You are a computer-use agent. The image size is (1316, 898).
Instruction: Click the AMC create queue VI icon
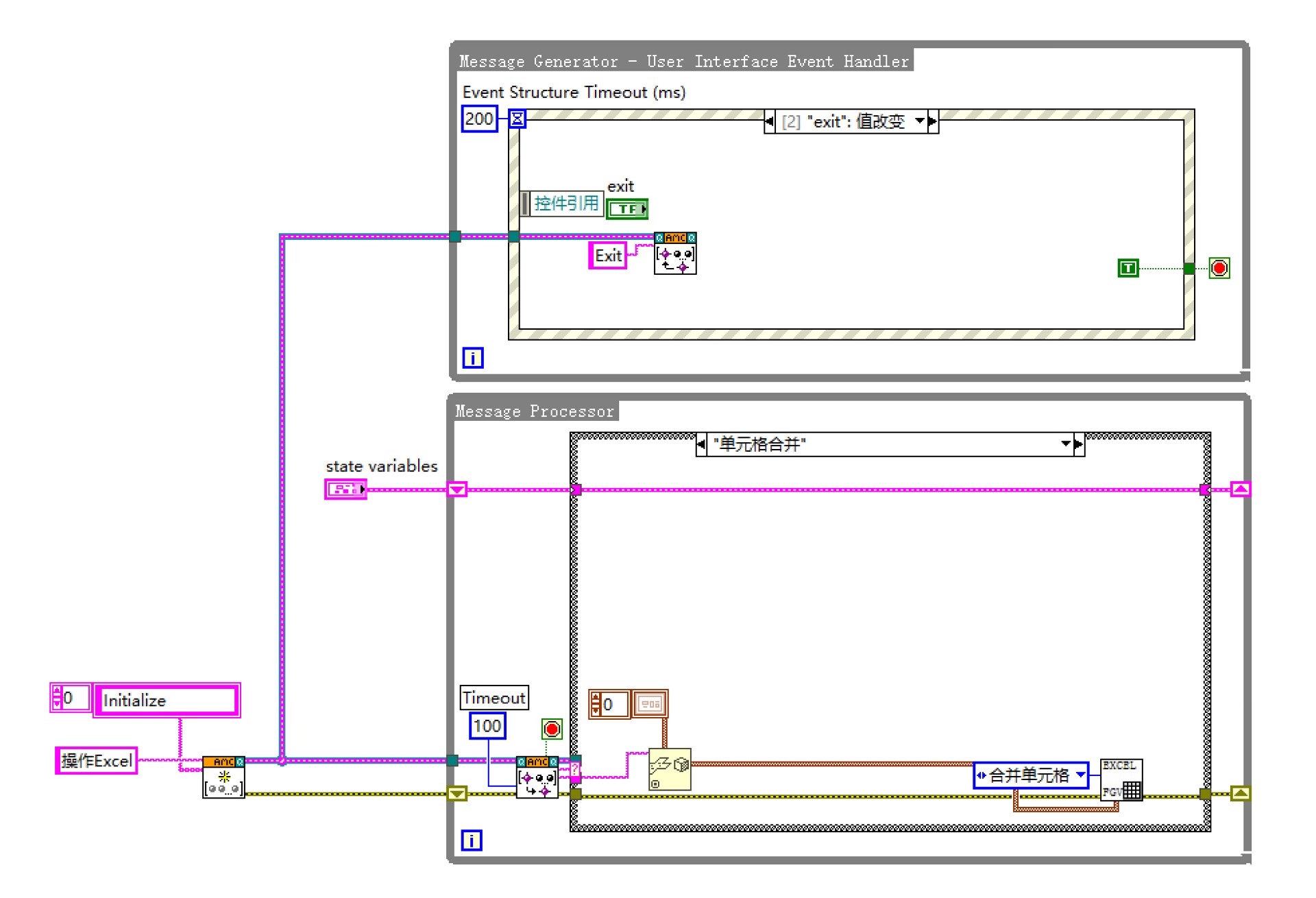223,777
